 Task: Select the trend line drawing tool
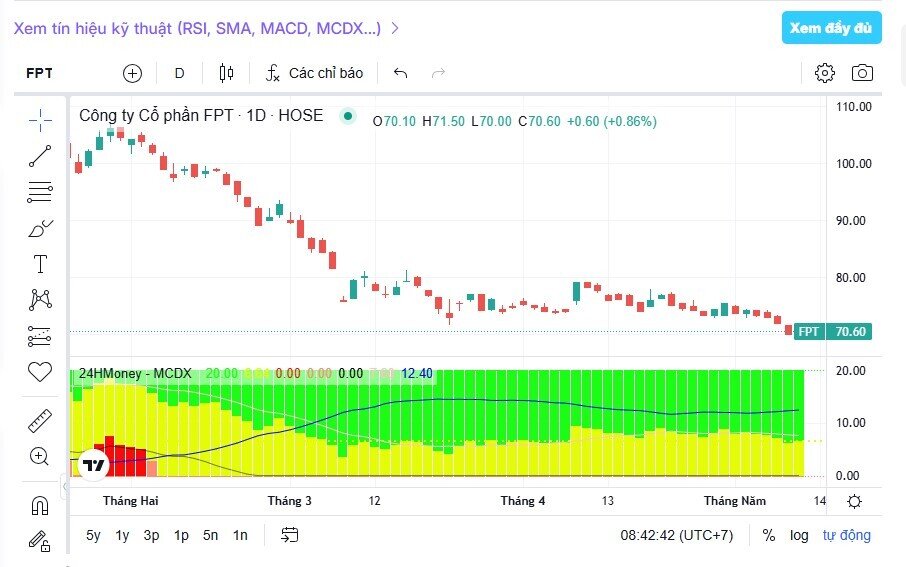click(x=40, y=156)
